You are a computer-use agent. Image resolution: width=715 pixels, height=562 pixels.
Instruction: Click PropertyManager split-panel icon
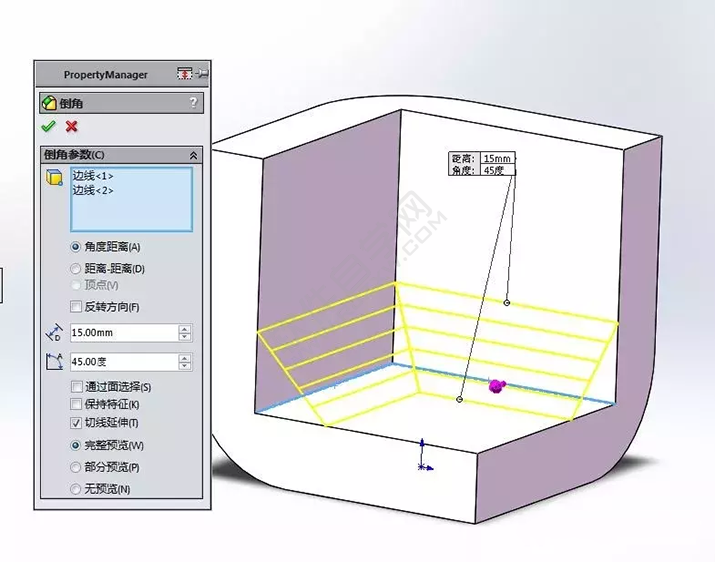[x=185, y=73]
